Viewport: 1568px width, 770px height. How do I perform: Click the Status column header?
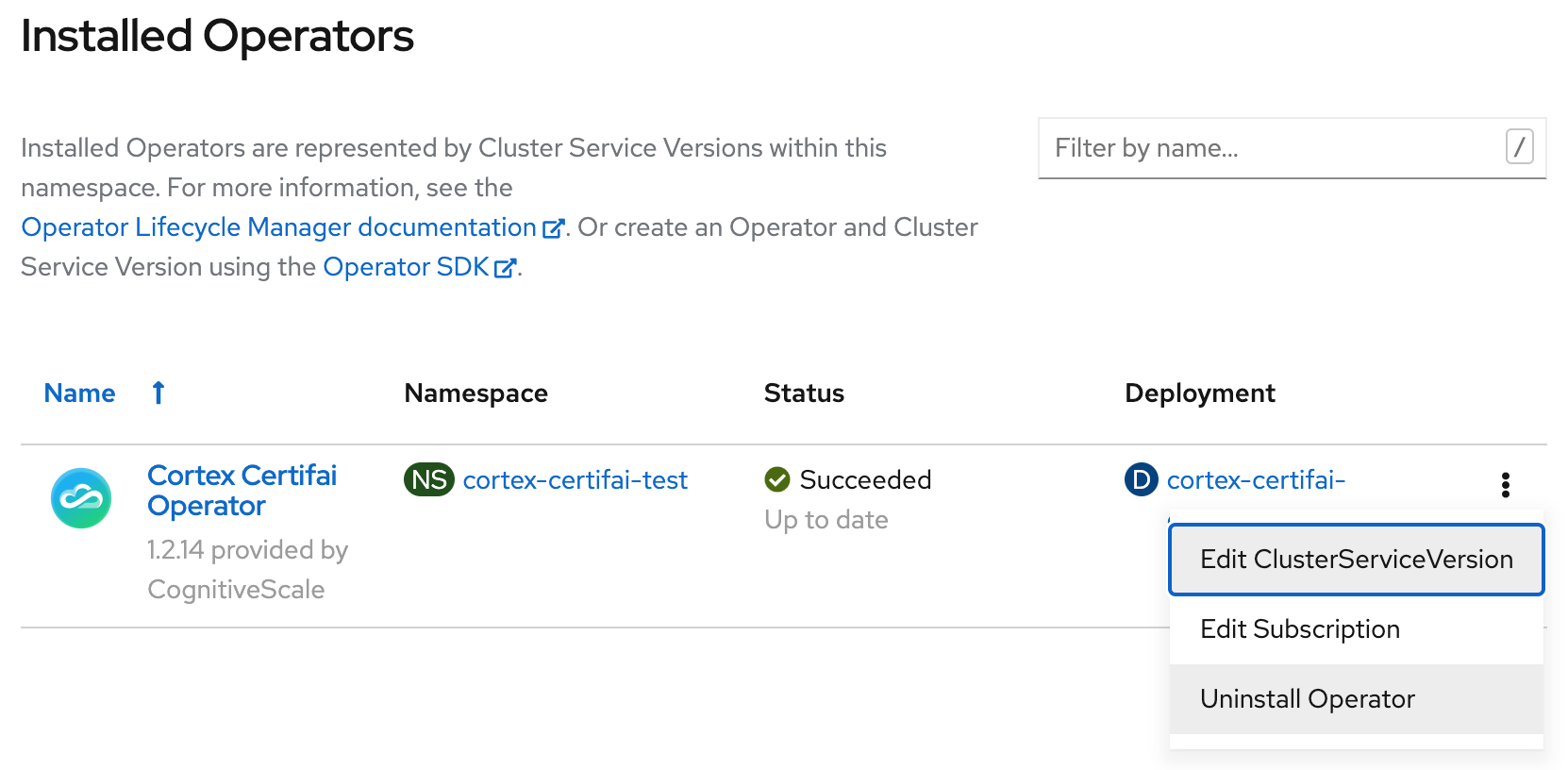coord(805,393)
